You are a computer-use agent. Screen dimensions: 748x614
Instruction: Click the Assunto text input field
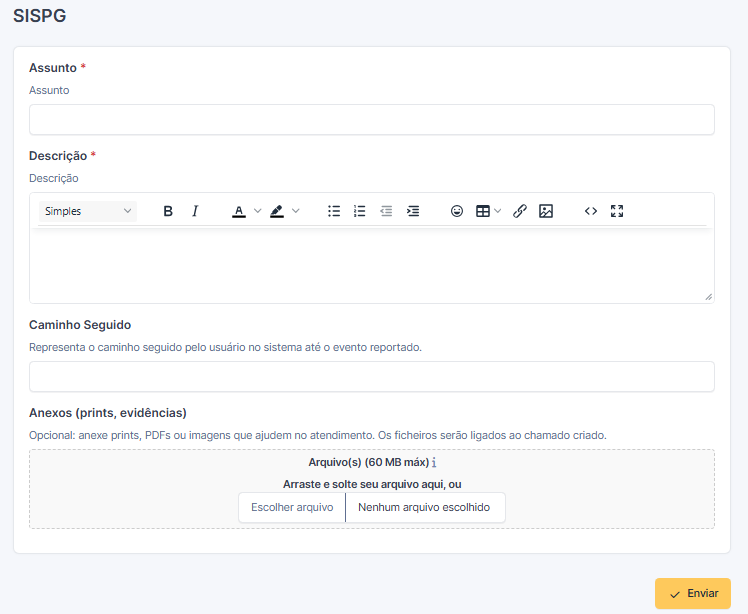click(372, 119)
